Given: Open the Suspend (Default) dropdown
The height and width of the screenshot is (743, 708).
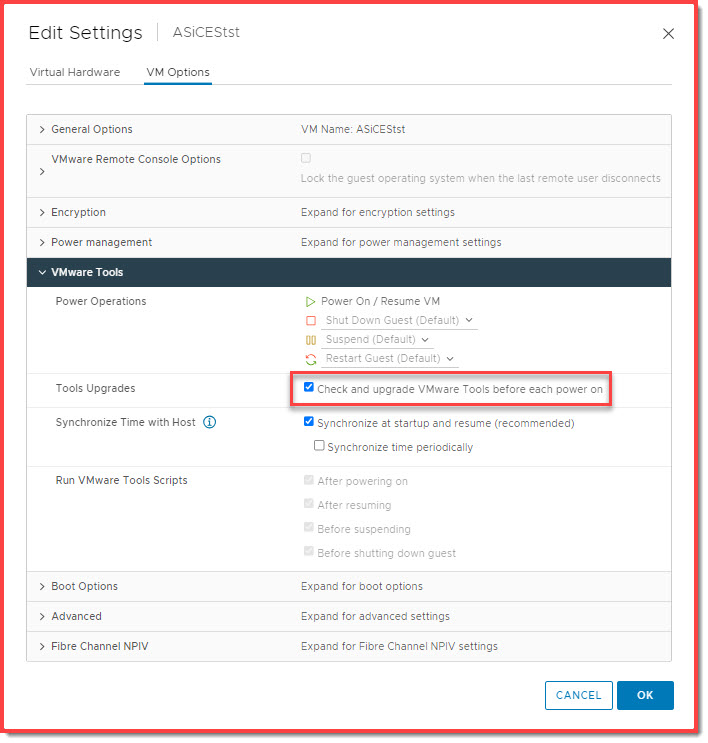Looking at the screenshot, I should pyautogui.click(x=378, y=340).
